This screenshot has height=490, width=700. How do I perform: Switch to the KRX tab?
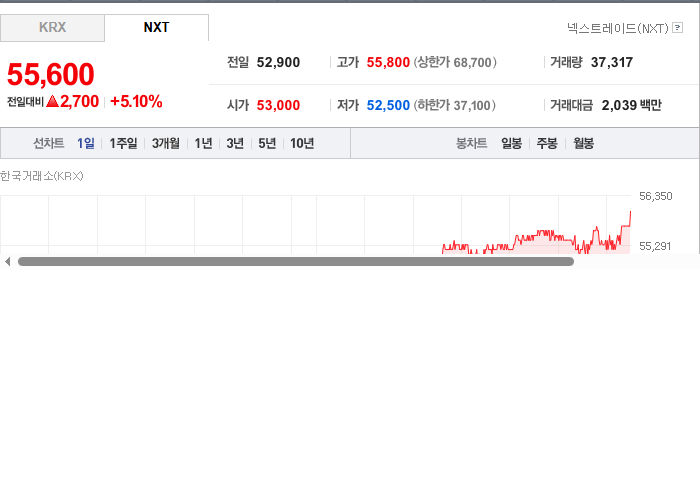[52, 28]
